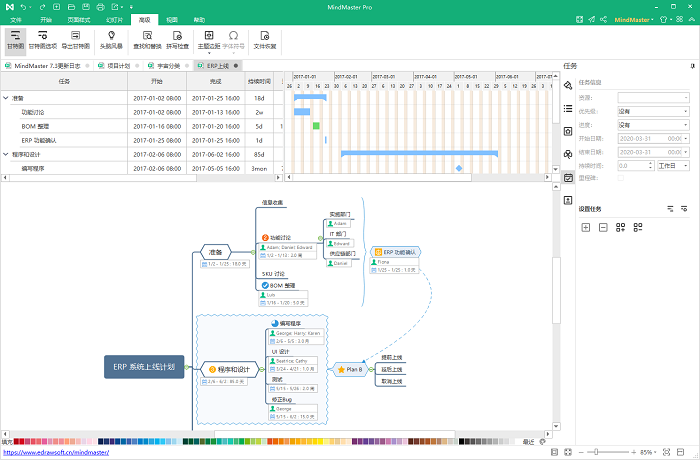Open the 进度 progress dropdown
This screenshot has width=700, height=460.
pyautogui.click(x=653, y=125)
